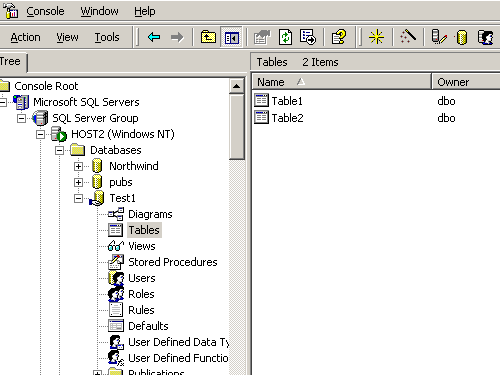The image size is (500, 375).
Task: Click the Refresh toolbar icon
Action: click(285, 37)
